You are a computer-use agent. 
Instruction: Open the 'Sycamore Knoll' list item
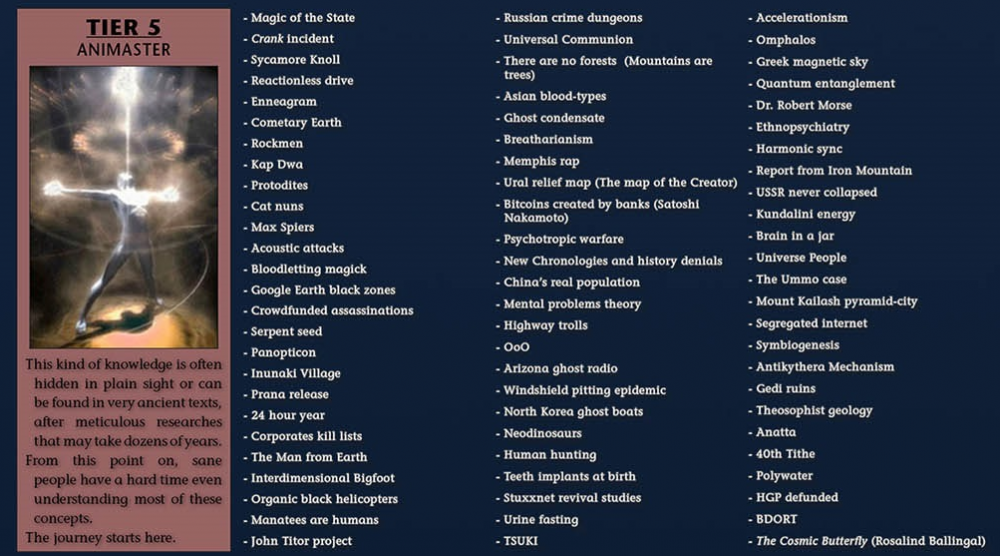295,60
